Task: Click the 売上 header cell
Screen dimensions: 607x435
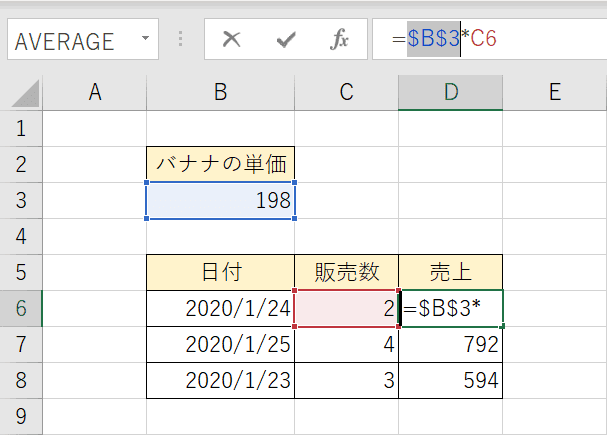Action: 451,272
